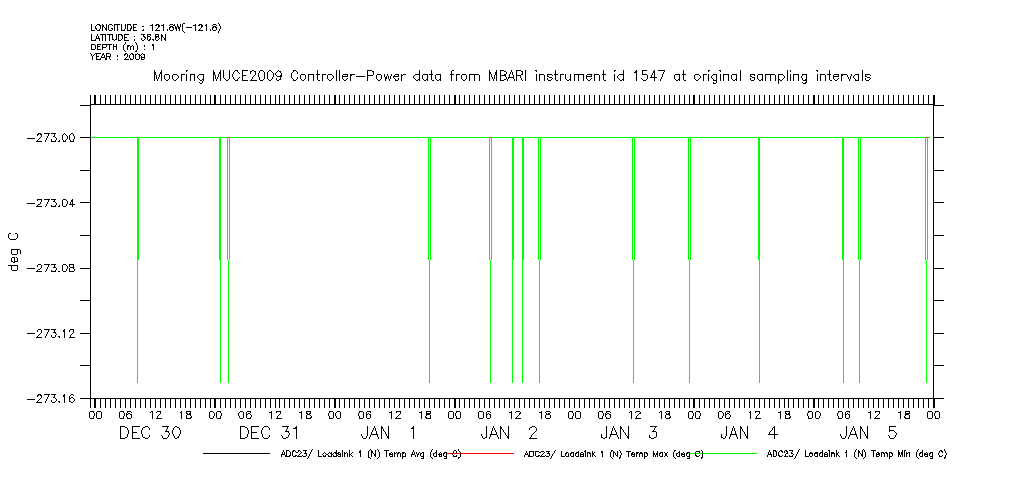The image size is (1009, 504).
Task: Click the LATITUDE header text line
Action: (x=127, y=37)
